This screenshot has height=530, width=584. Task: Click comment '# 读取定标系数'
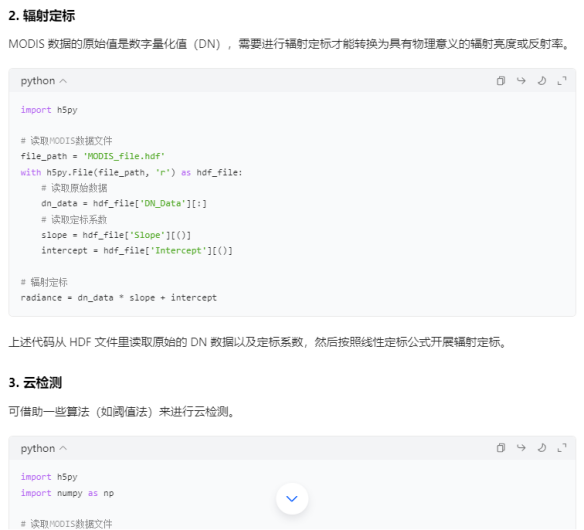(74, 219)
